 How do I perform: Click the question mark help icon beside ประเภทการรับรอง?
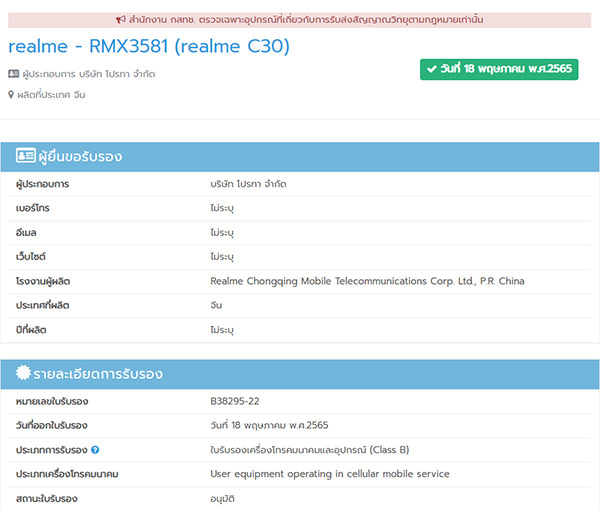click(x=95, y=450)
